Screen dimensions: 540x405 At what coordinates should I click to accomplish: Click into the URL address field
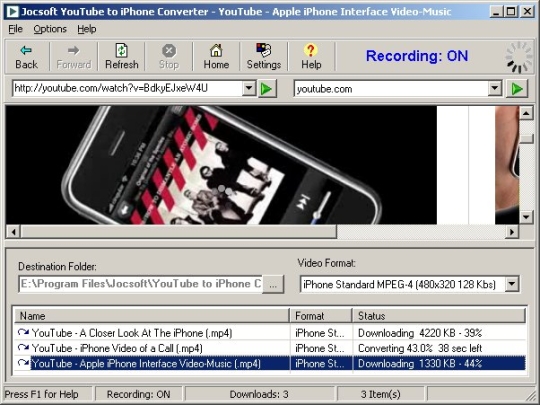pyautogui.click(x=127, y=89)
